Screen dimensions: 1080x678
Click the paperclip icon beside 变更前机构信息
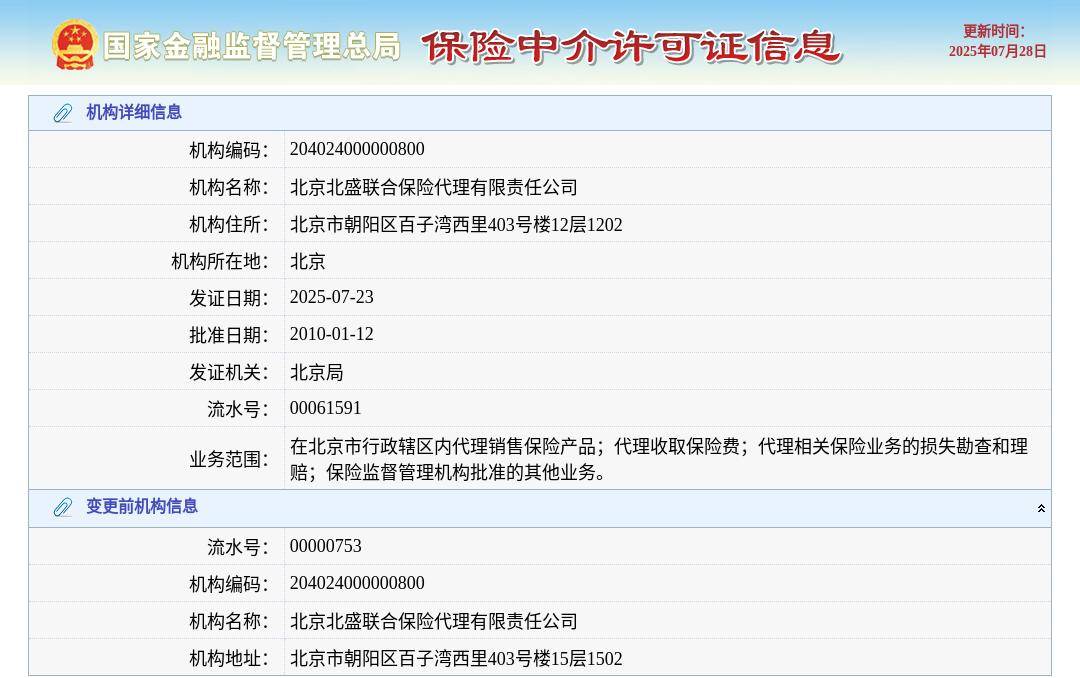[63, 507]
